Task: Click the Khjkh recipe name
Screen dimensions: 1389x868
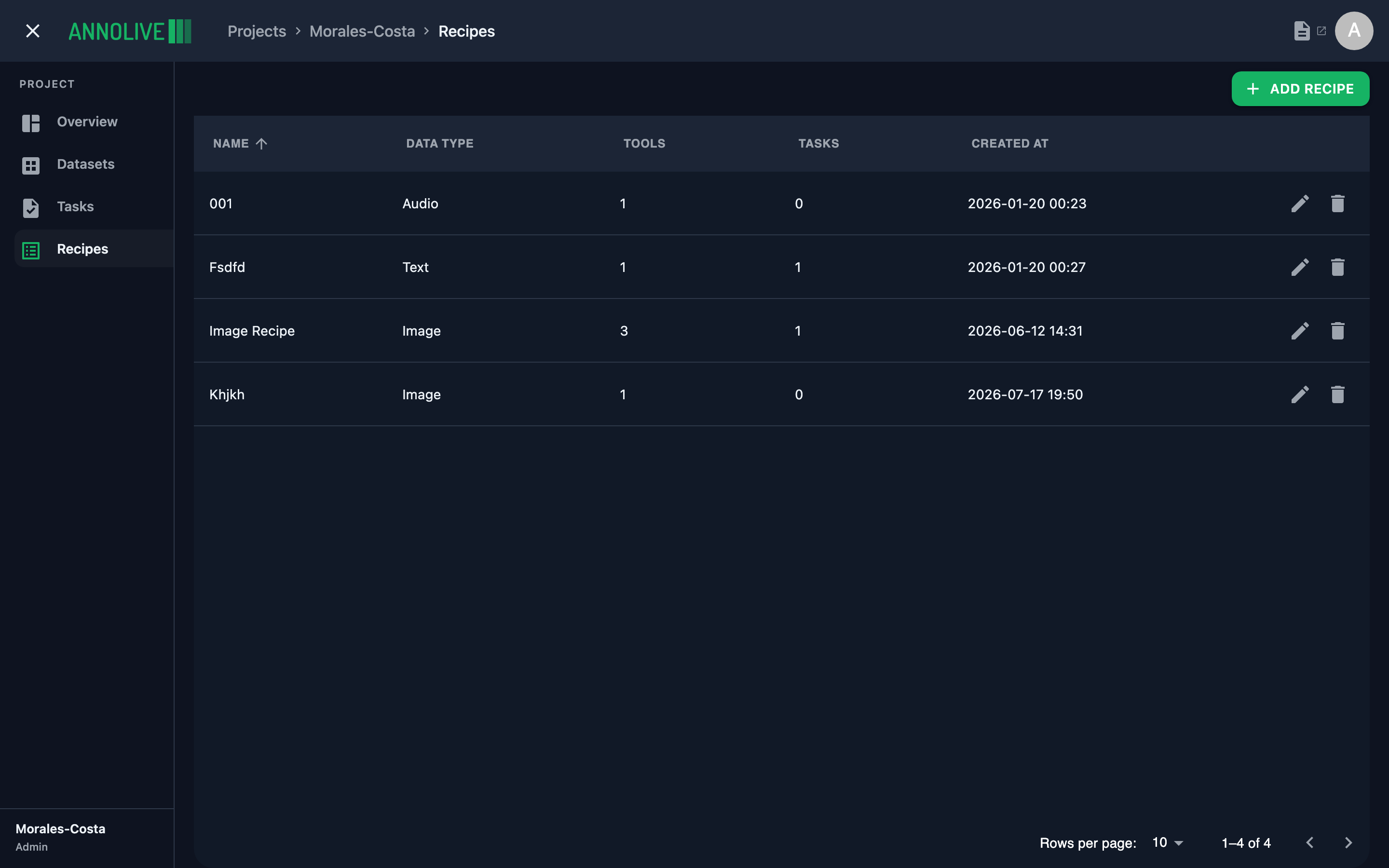Action: (227, 394)
